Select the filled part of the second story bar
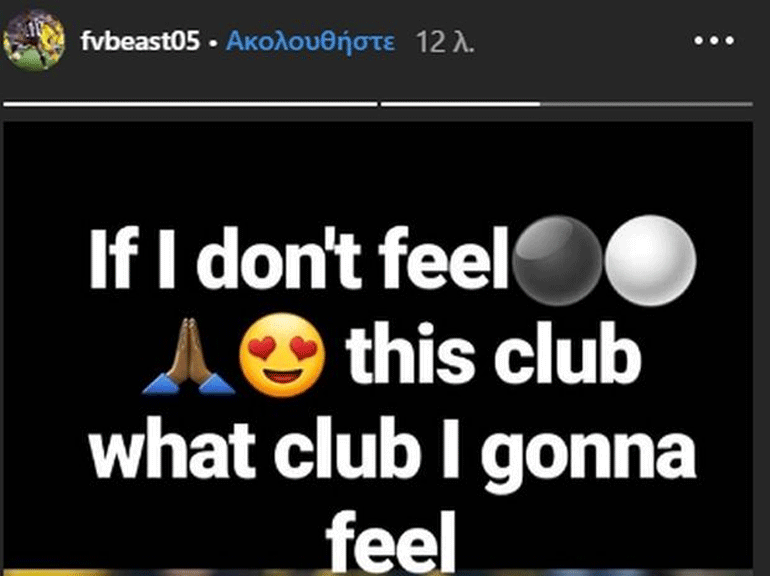 (x=461, y=104)
